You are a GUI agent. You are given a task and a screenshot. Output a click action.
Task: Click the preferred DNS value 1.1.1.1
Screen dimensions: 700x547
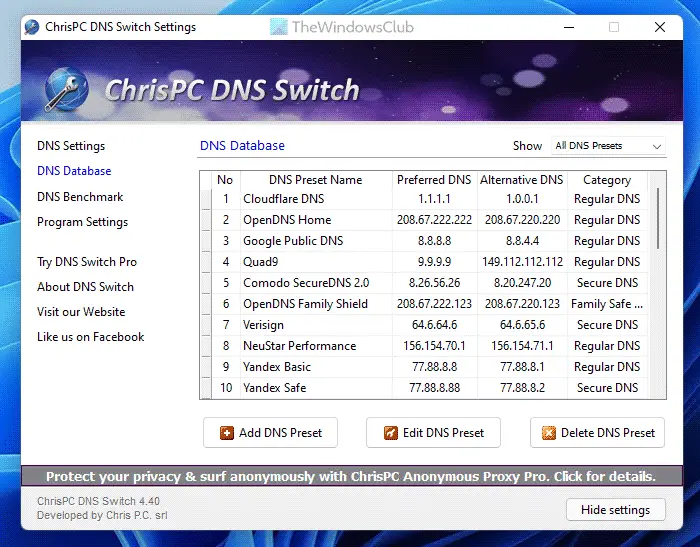(434, 199)
